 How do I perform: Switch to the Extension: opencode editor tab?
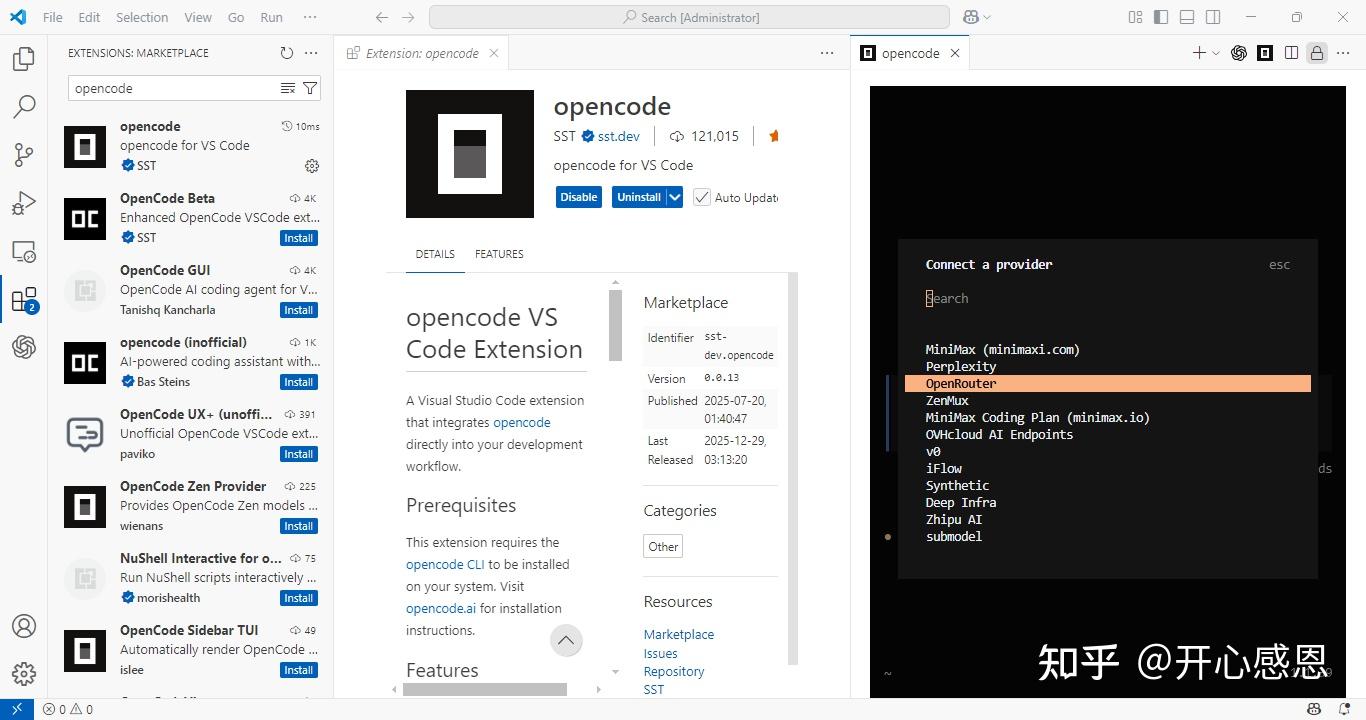coord(422,53)
